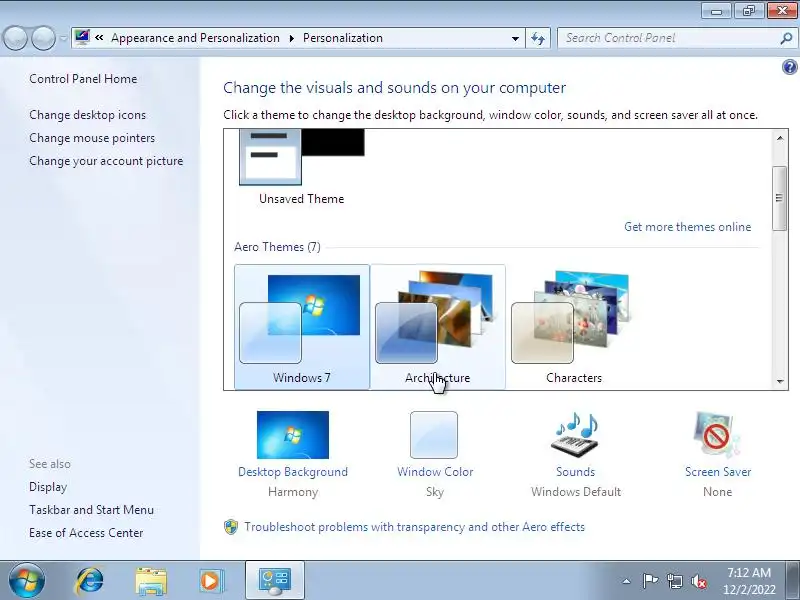Image resolution: width=800 pixels, height=600 pixels.
Task: Click Troubleshoot problems with transparency link
Action: (414, 527)
